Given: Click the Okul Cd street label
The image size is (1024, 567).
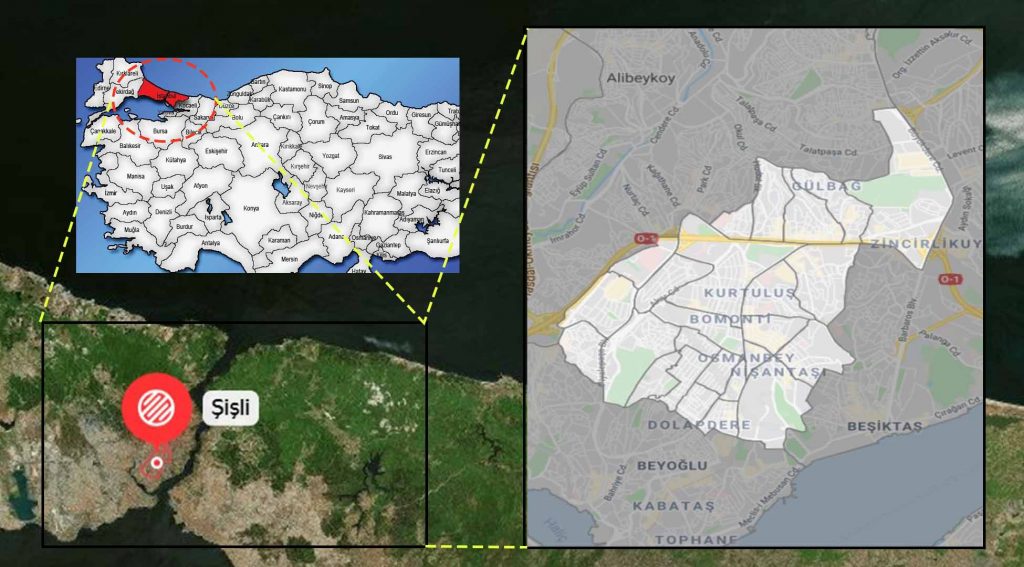Looking at the screenshot, I should (739, 137).
